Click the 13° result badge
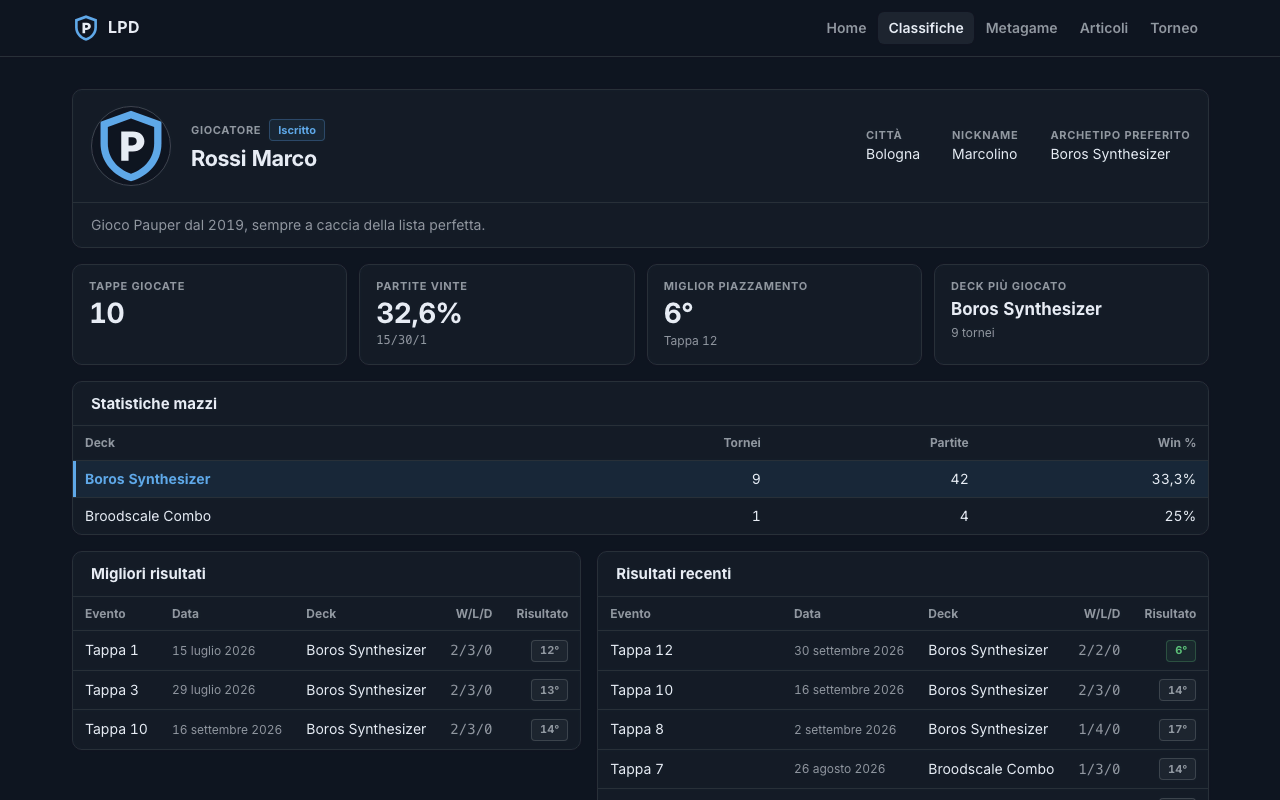The height and width of the screenshot is (800, 1280). pyautogui.click(x=549, y=690)
